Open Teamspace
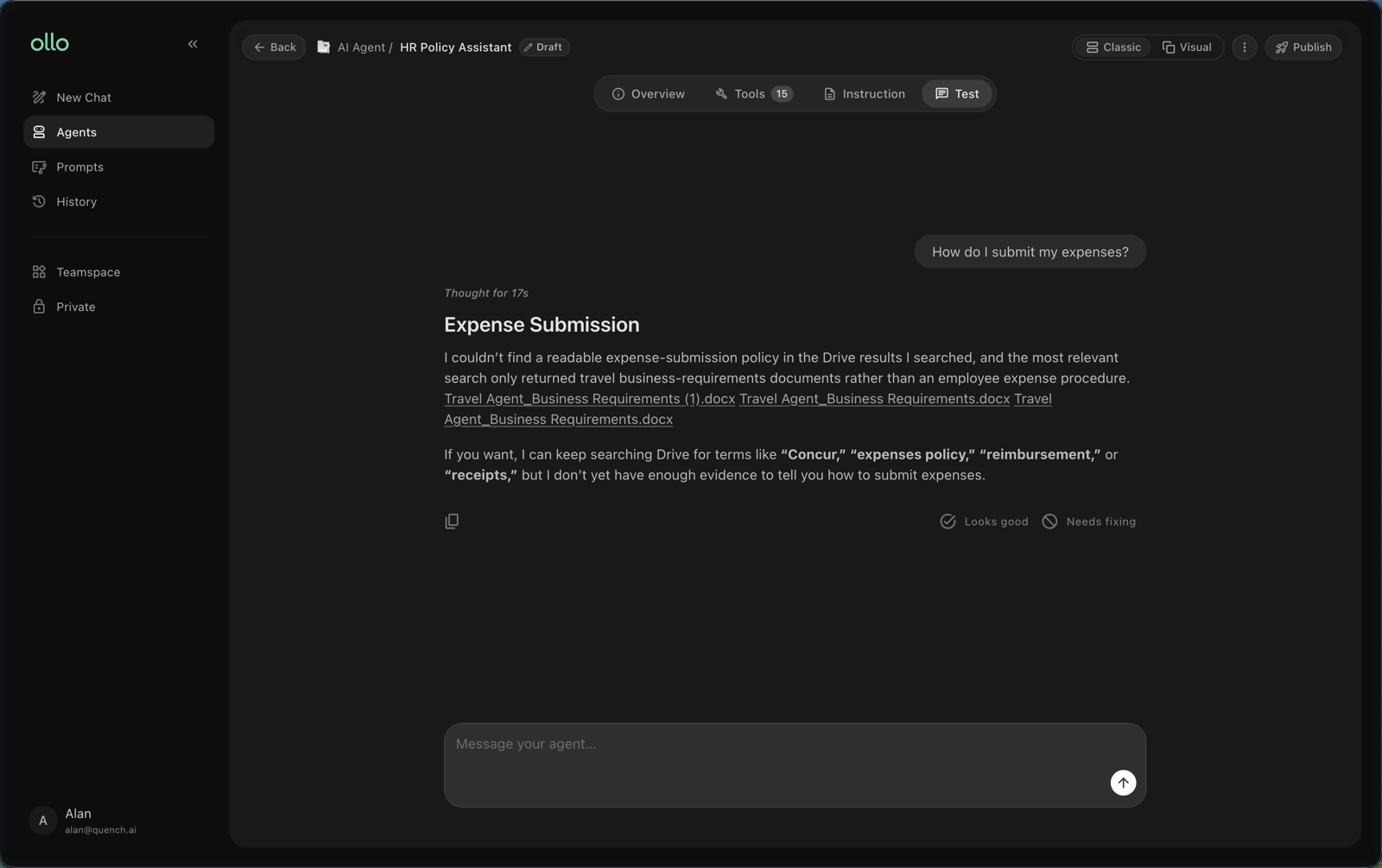 click(x=118, y=272)
